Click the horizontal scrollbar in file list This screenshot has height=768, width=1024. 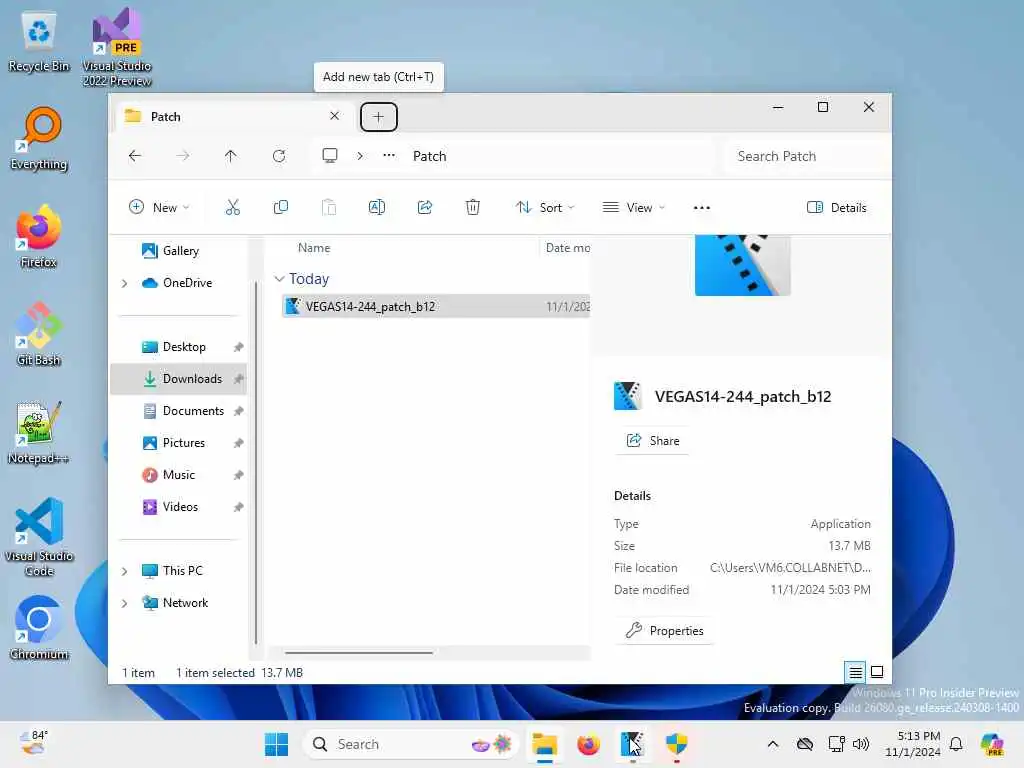359,652
